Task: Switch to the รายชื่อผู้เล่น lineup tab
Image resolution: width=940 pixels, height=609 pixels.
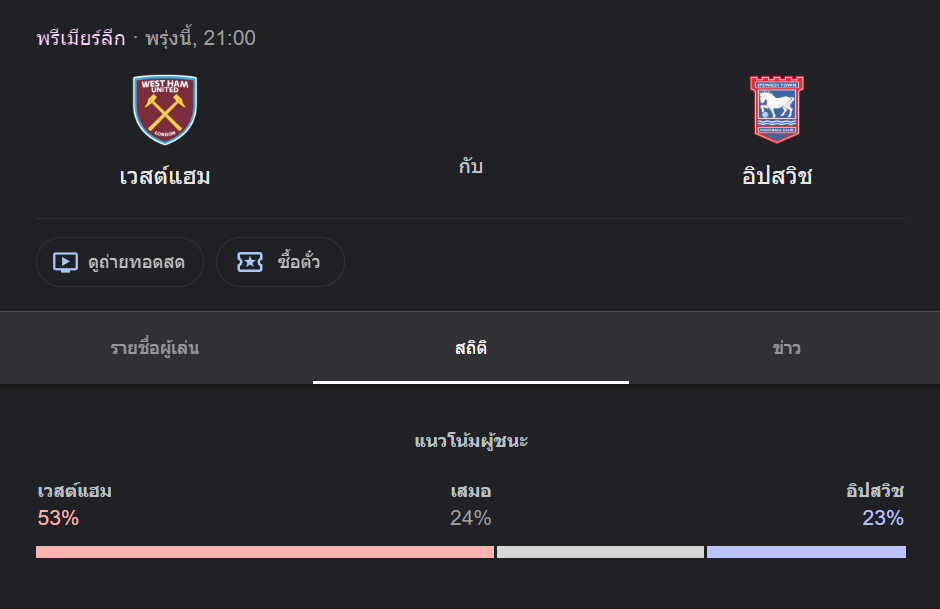Action: pos(156,348)
